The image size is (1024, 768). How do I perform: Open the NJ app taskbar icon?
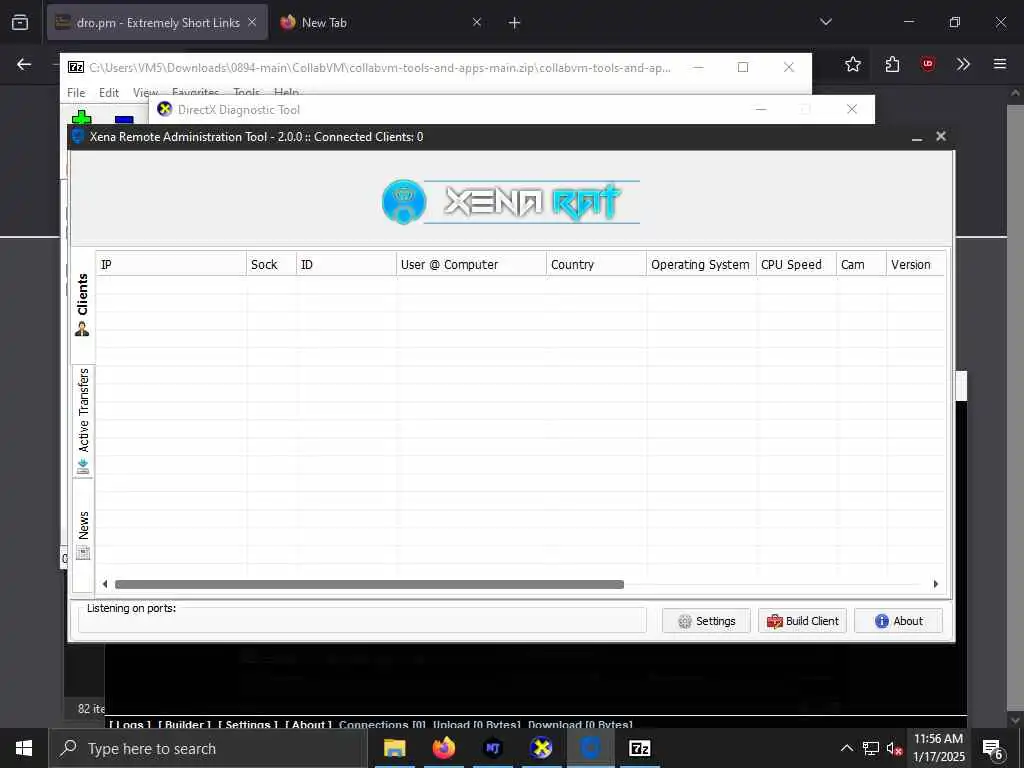[492, 748]
